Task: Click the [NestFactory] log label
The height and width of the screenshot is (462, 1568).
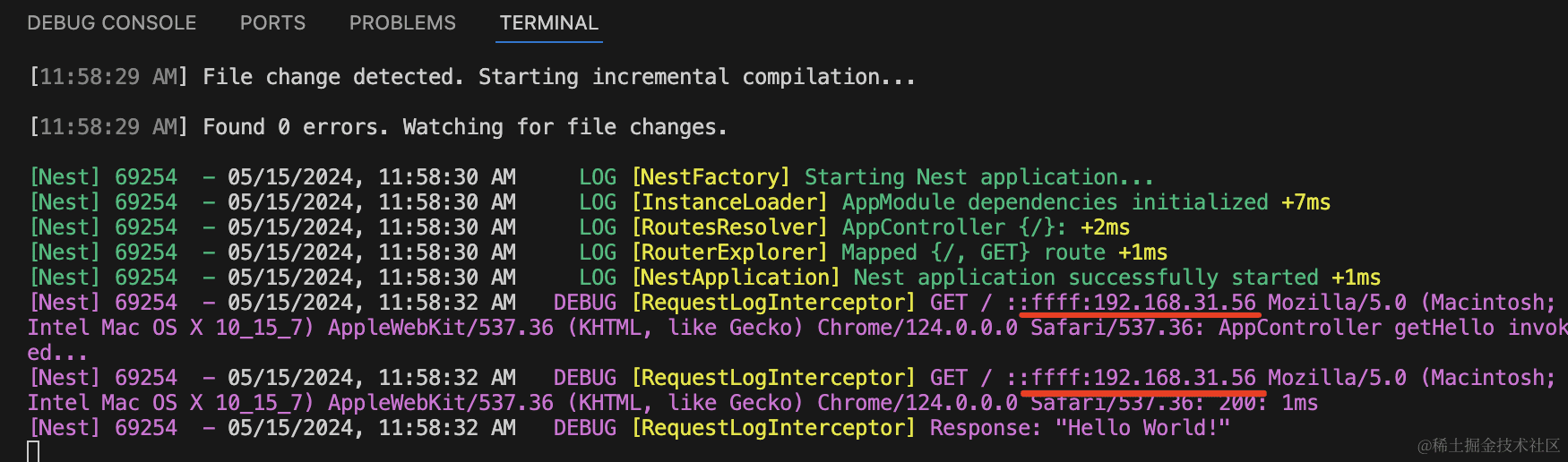Action: 711,177
